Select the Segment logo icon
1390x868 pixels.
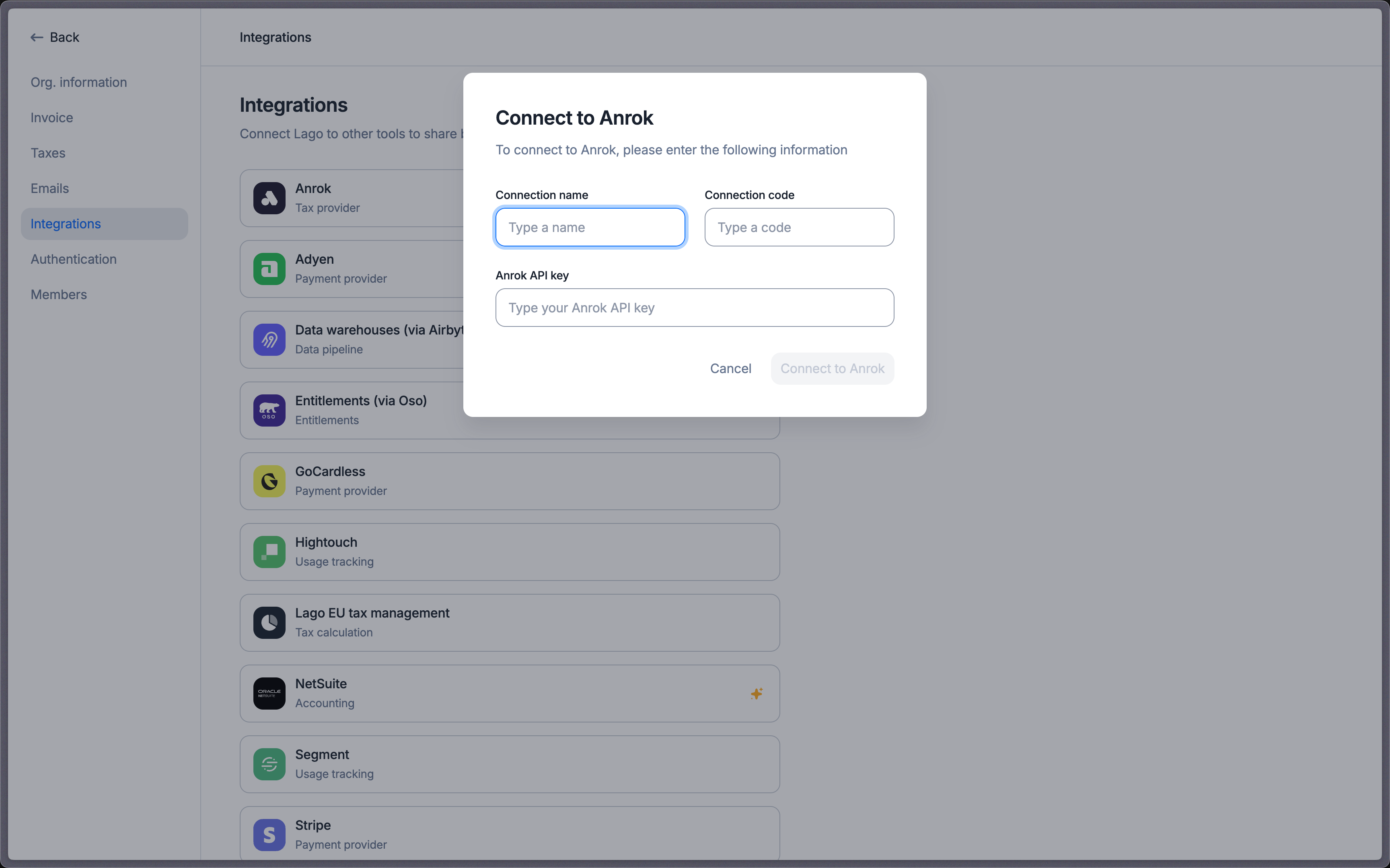[x=269, y=764]
